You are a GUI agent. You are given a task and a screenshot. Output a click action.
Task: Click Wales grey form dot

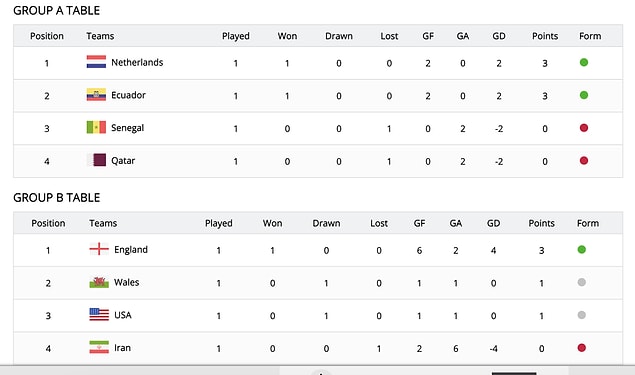(582, 282)
